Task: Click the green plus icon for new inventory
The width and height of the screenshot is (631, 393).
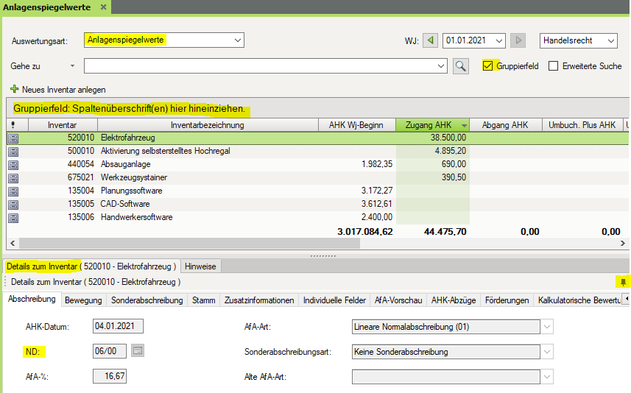Action: pos(14,89)
